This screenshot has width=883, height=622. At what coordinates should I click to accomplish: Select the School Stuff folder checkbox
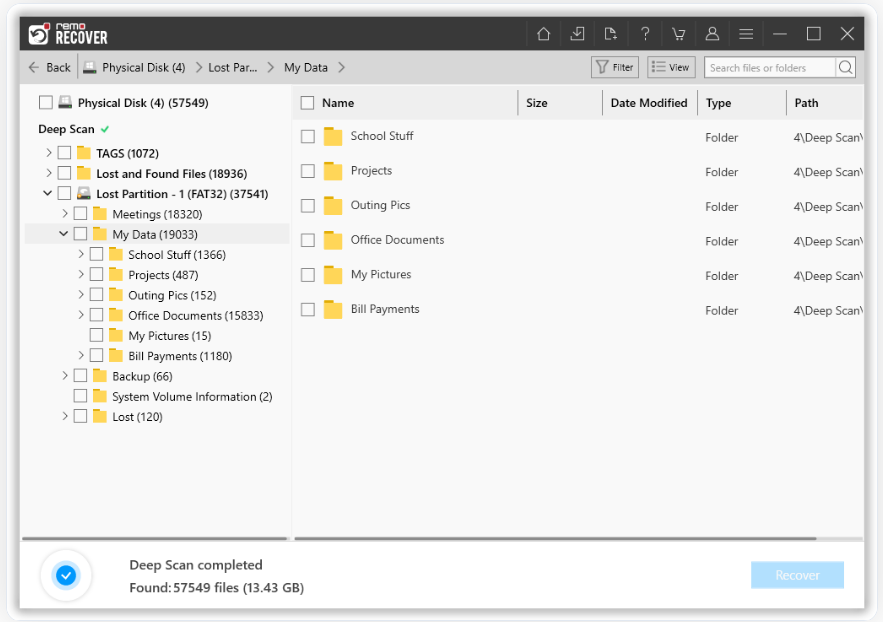pos(307,136)
